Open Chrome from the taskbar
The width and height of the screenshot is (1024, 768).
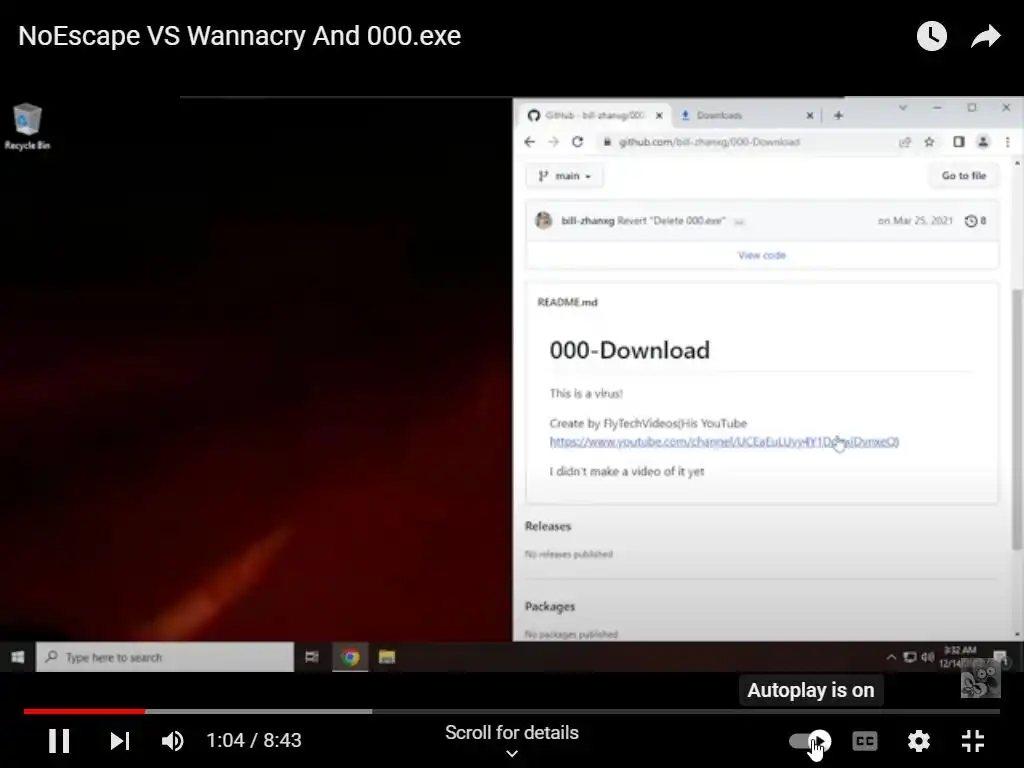coord(351,657)
